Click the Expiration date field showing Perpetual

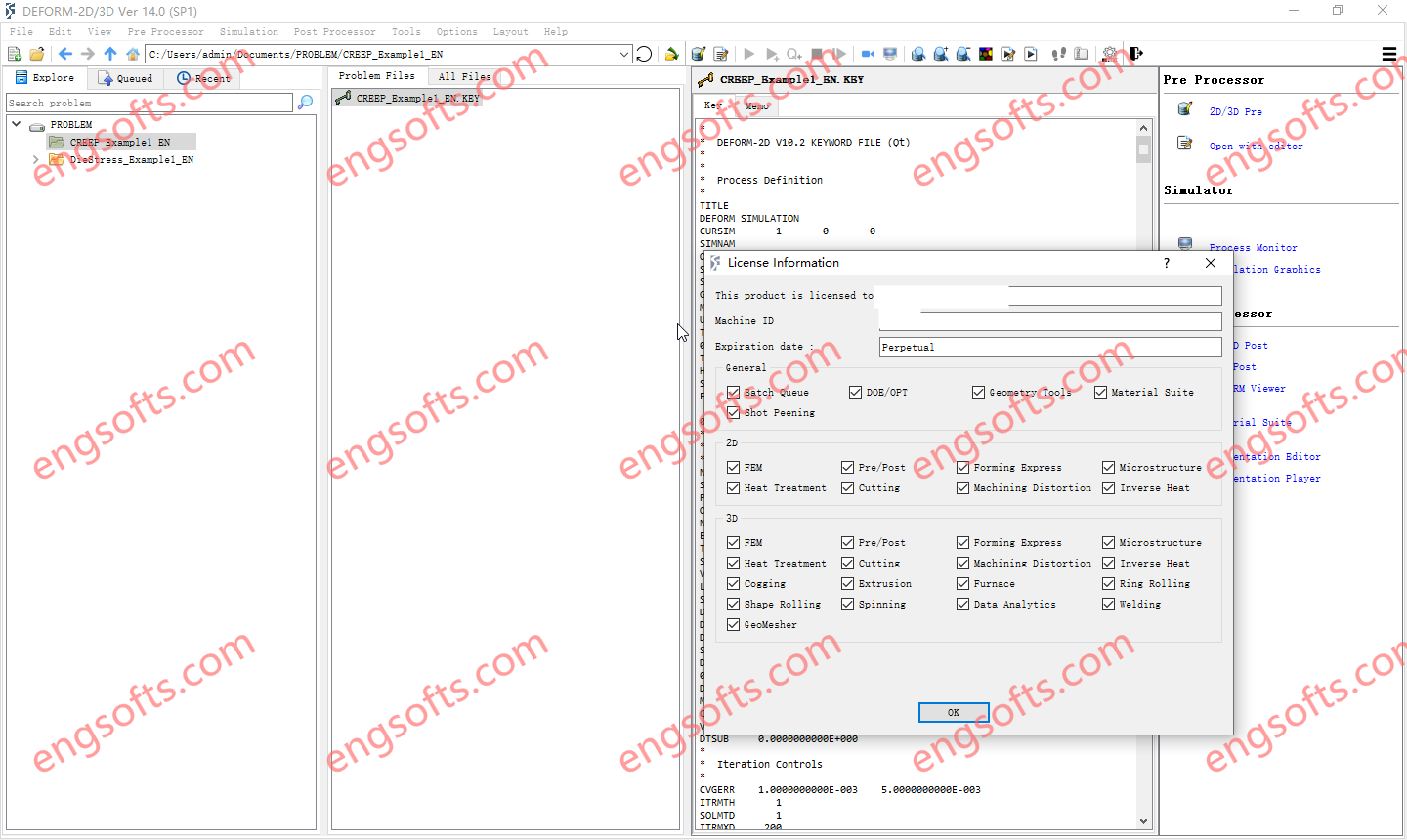coord(1050,347)
